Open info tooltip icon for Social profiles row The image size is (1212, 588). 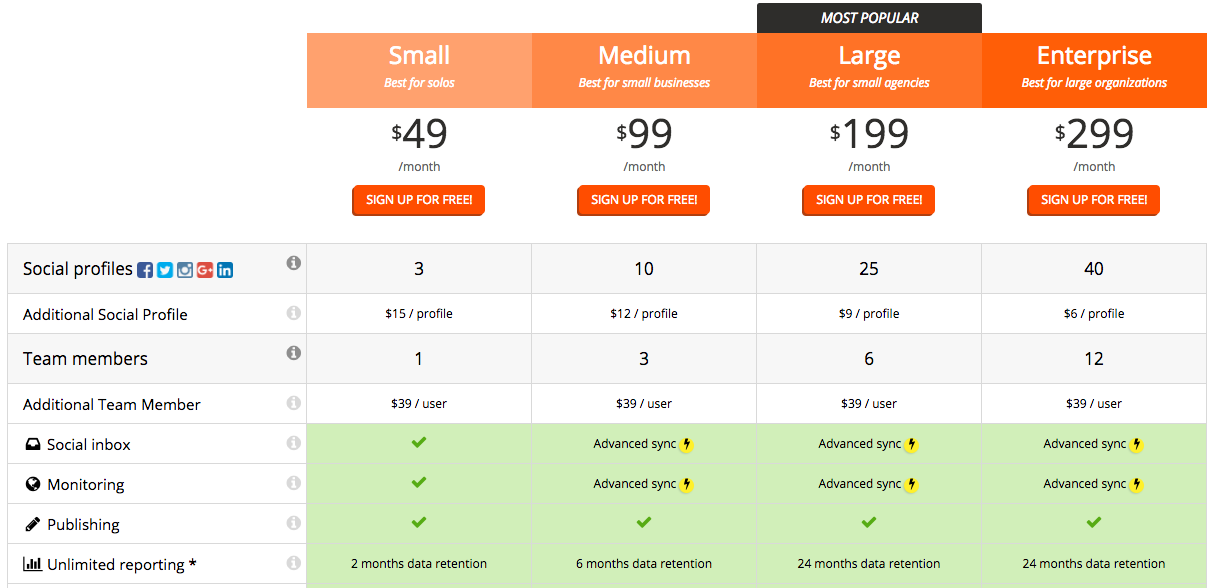294,263
